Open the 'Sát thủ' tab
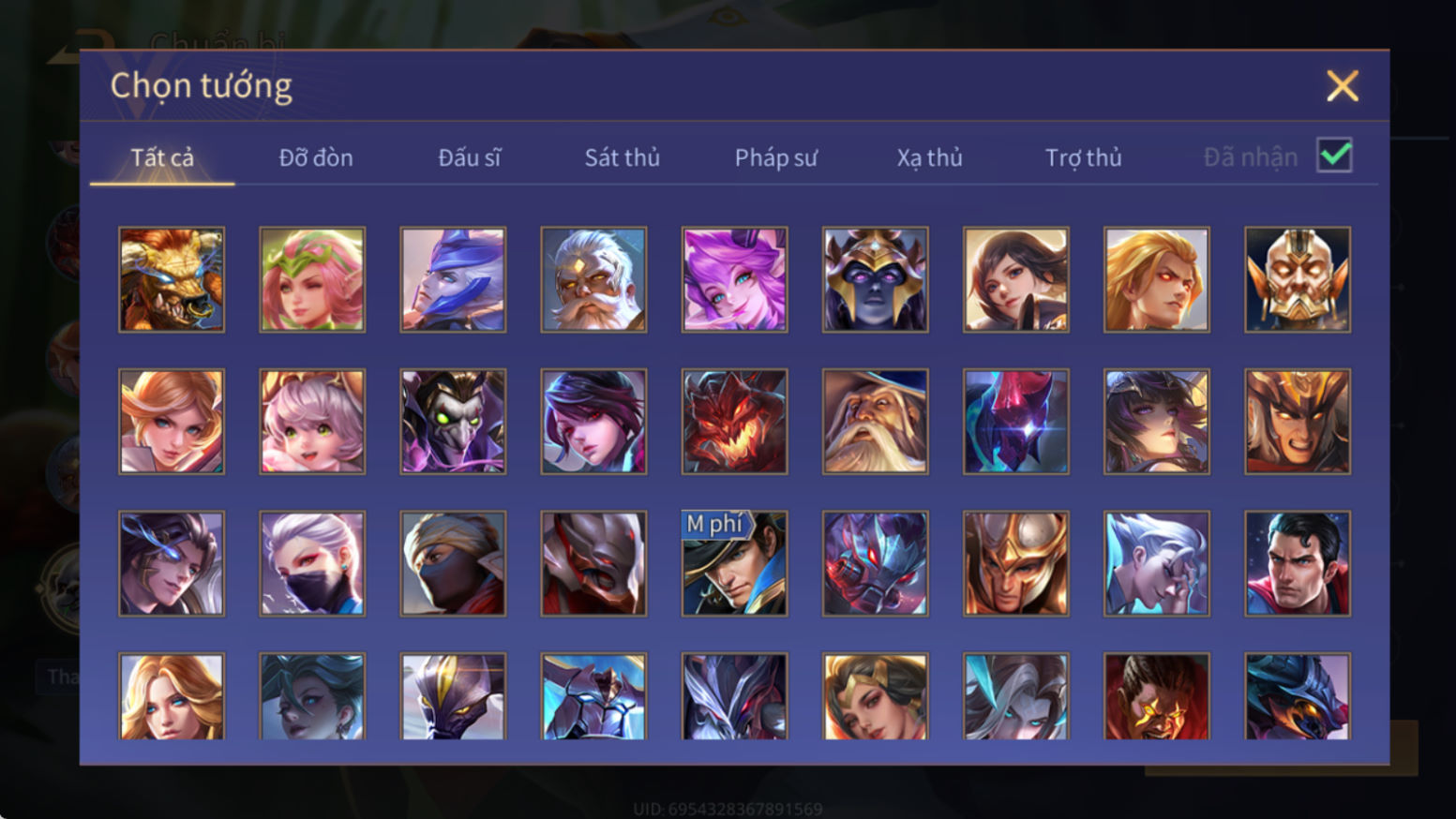Viewport: 1456px width, 819px height. pyautogui.click(x=623, y=157)
